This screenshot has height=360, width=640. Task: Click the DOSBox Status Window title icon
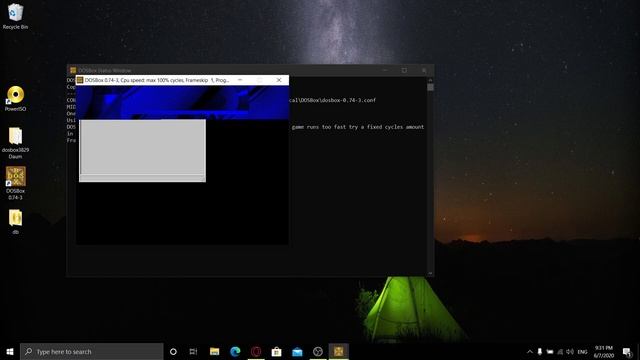pos(73,70)
